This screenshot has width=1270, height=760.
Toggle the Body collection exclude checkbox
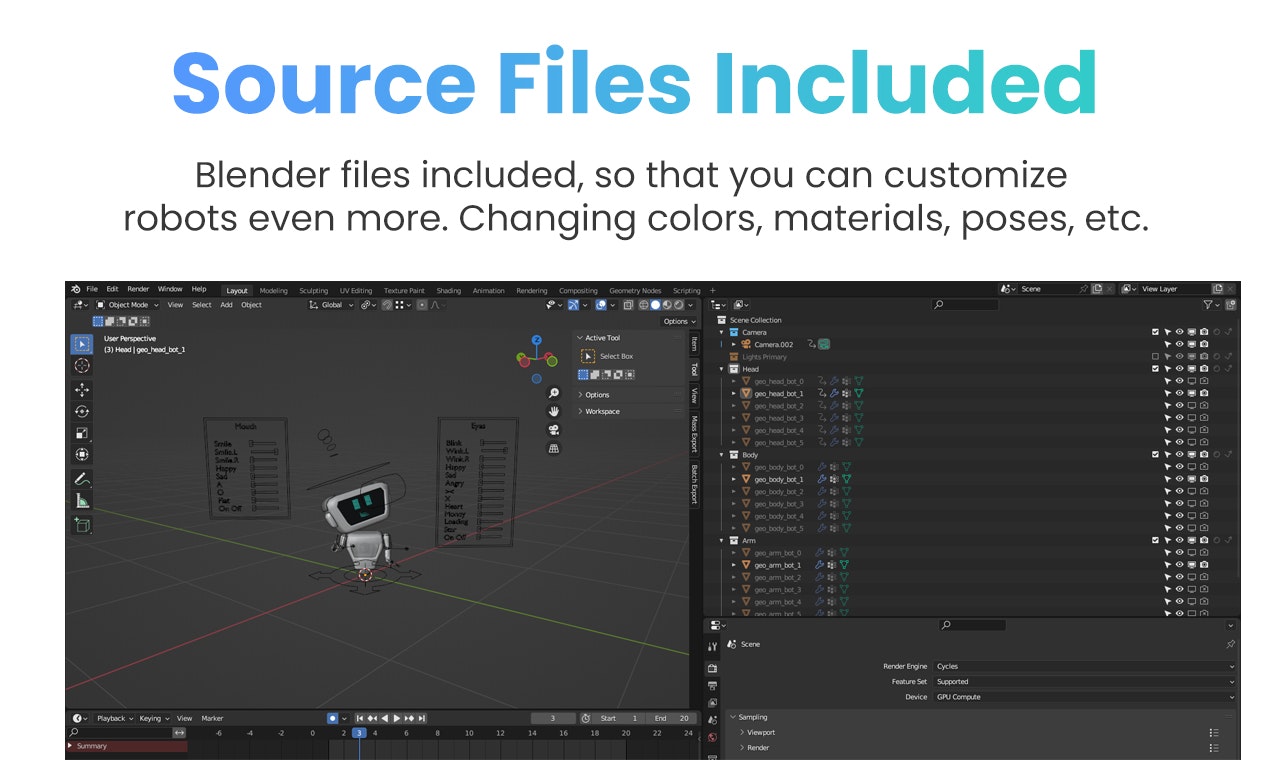pyautogui.click(x=1155, y=455)
